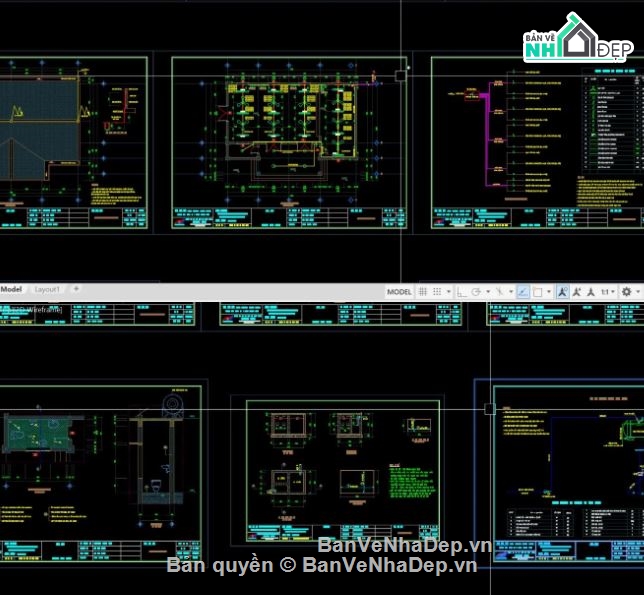Image resolution: width=644 pixels, height=595 pixels.
Task: Click the MODEL space status button
Action: click(x=399, y=292)
